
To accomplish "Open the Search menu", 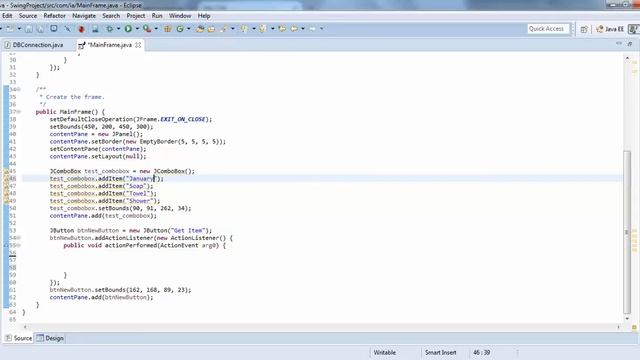I will tap(111, 16).
